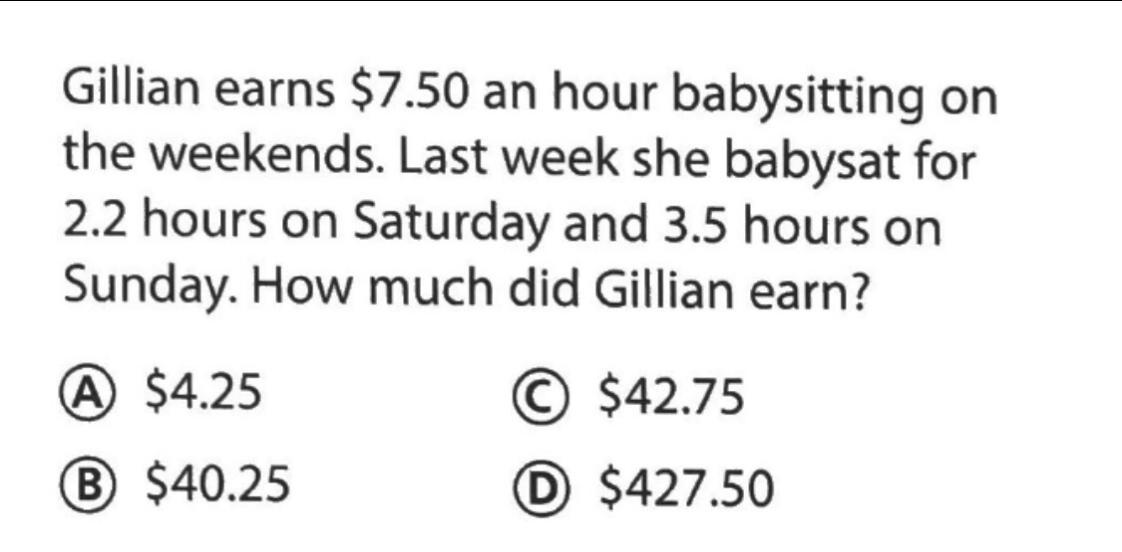
Task: Click the $40.25 answer text
Action: tap(218, 483)
